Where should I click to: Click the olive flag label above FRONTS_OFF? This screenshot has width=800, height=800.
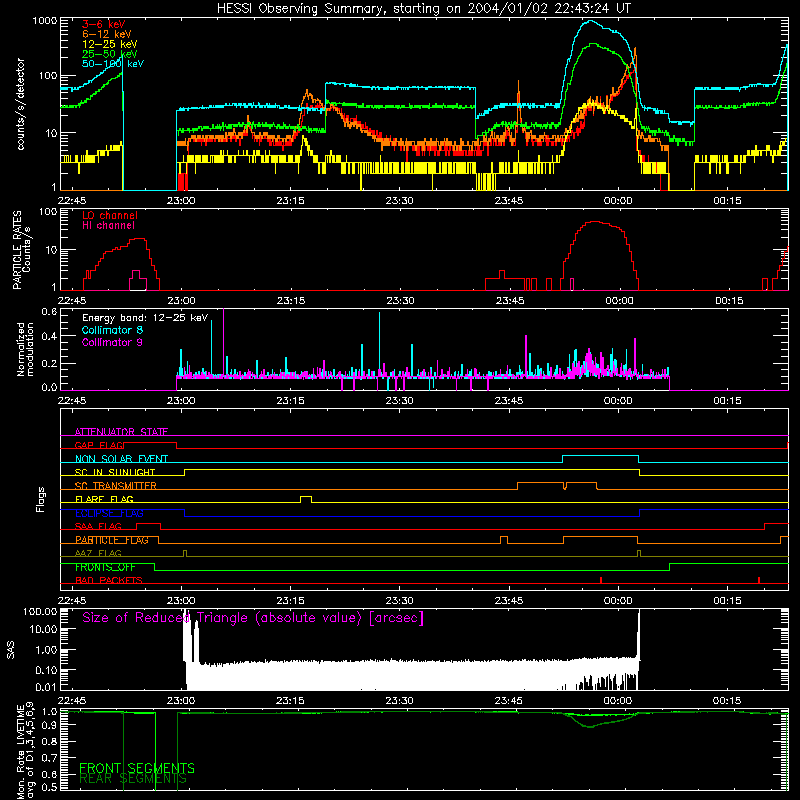[x=98, y=553]
